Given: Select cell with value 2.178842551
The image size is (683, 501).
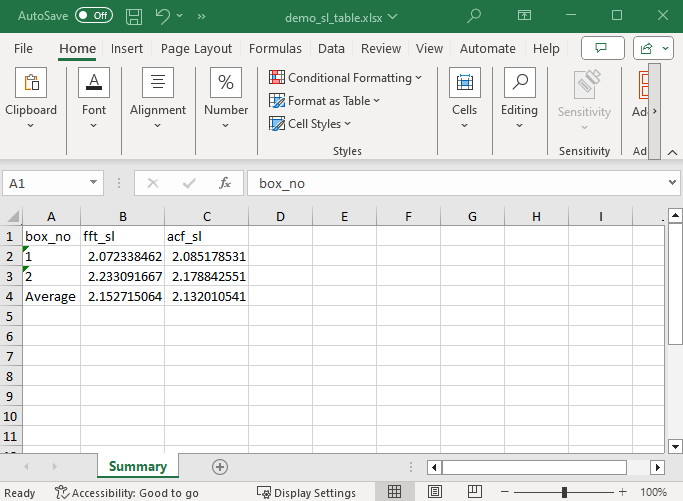Looking at the screenshot, I should pos(206,276).
